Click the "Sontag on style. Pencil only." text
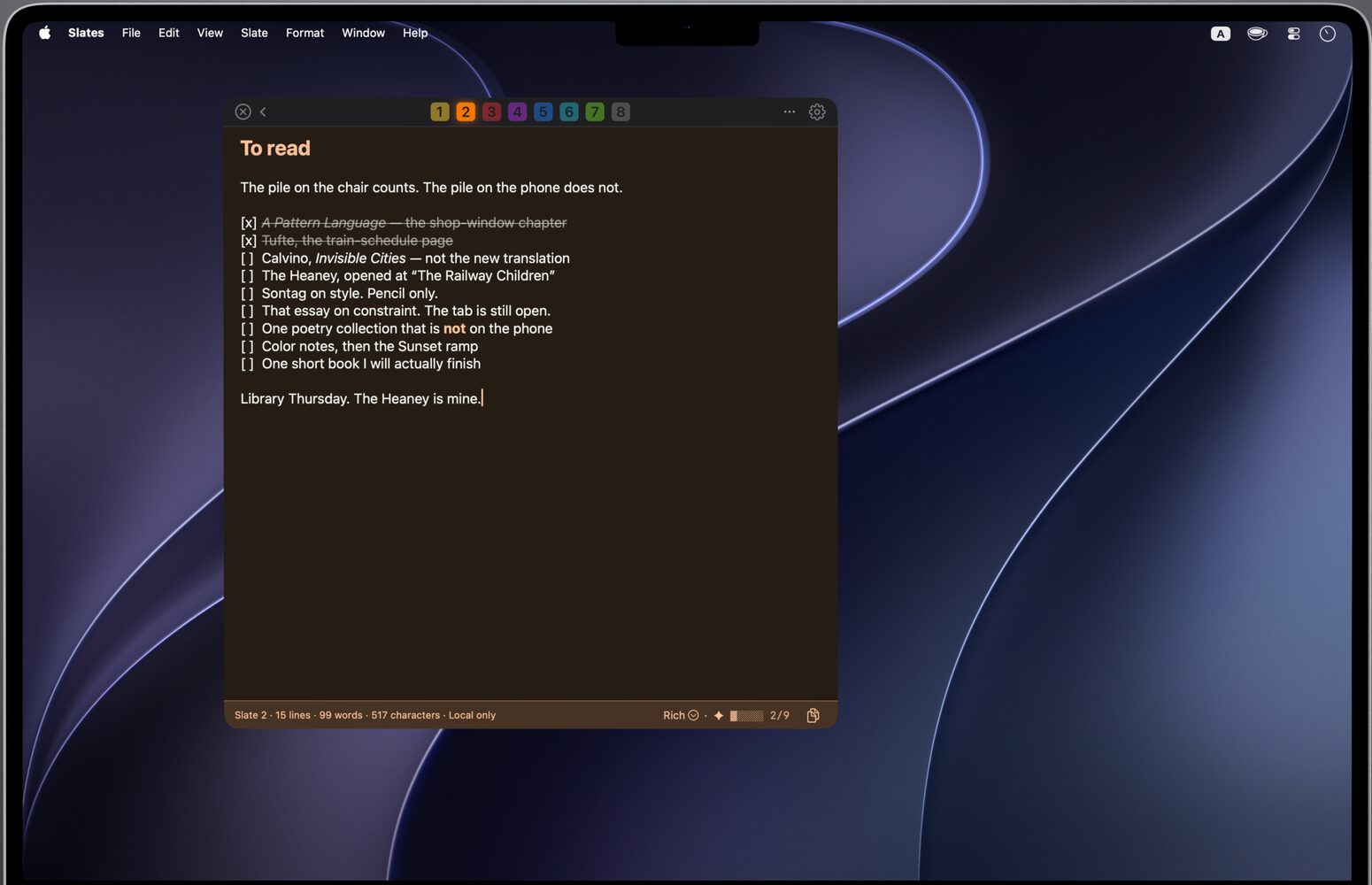Screen dimensions: 1372x885 point(350,294)
